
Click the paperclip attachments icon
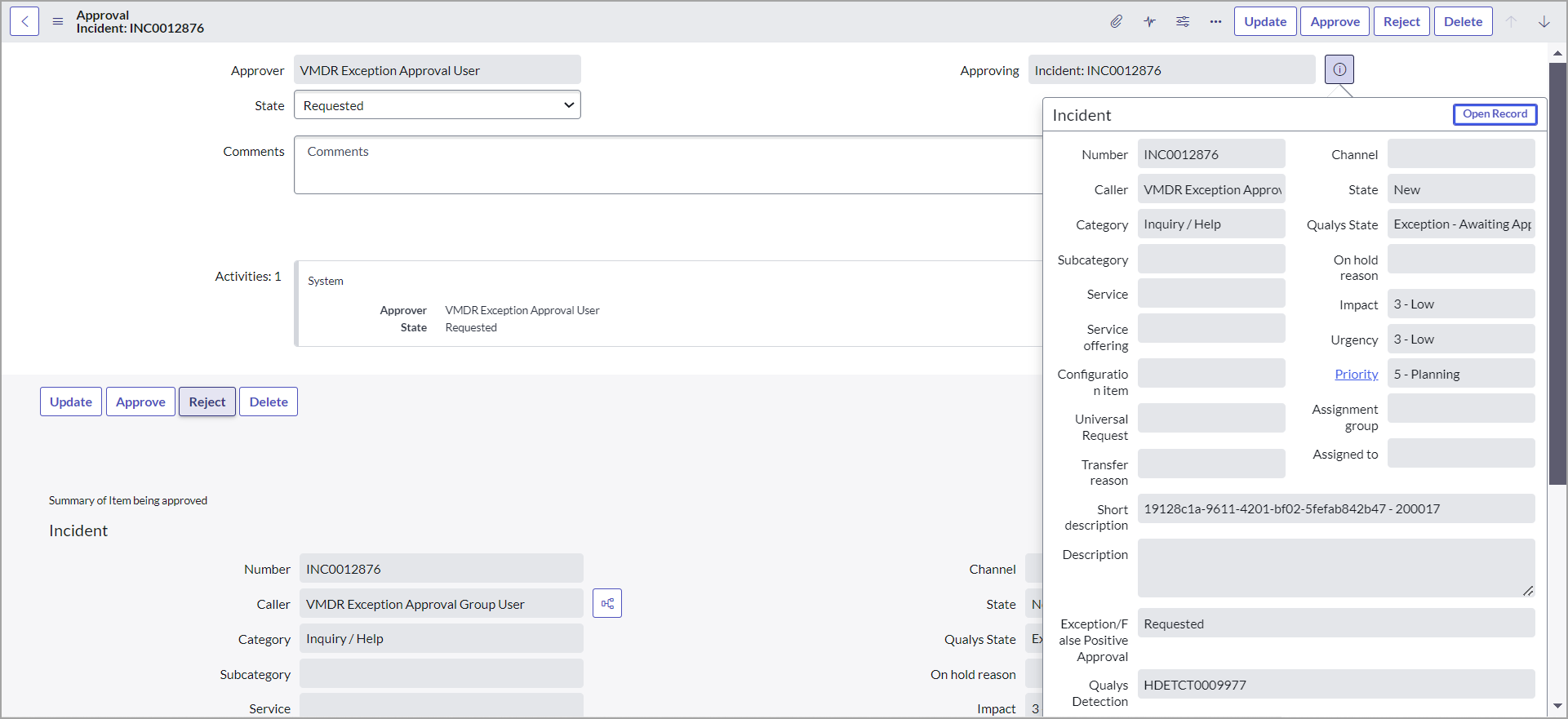(1116, 22)
